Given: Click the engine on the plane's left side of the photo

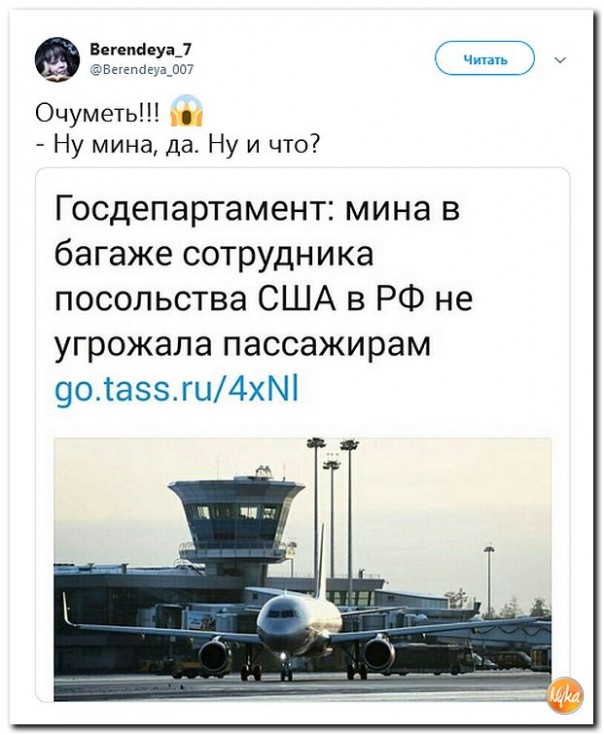Looking at the screenshot, I should pos(215,655).
